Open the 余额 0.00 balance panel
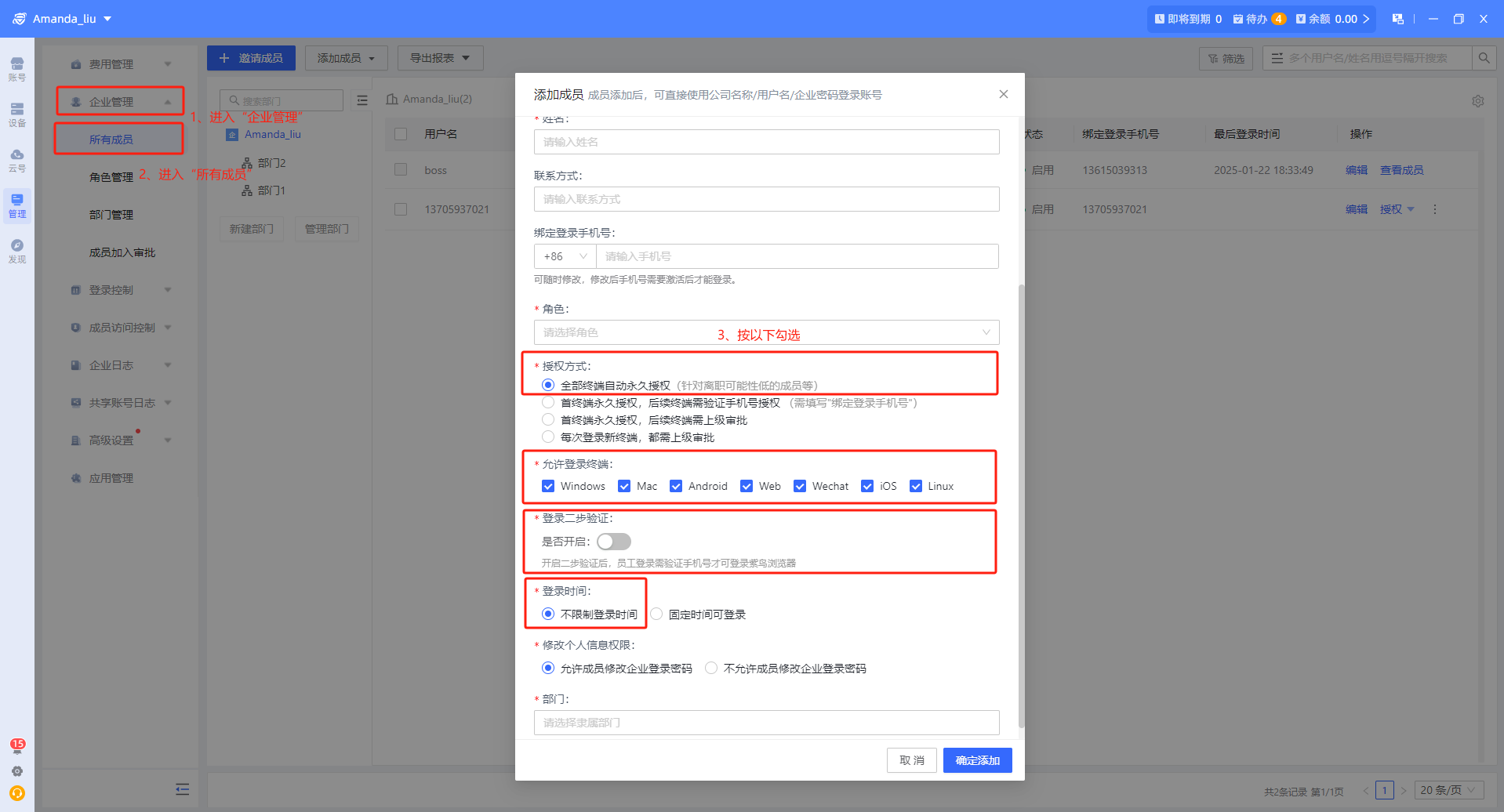Image resolution: width=1504 pixels, height=812 pixels. point(1332,19)
